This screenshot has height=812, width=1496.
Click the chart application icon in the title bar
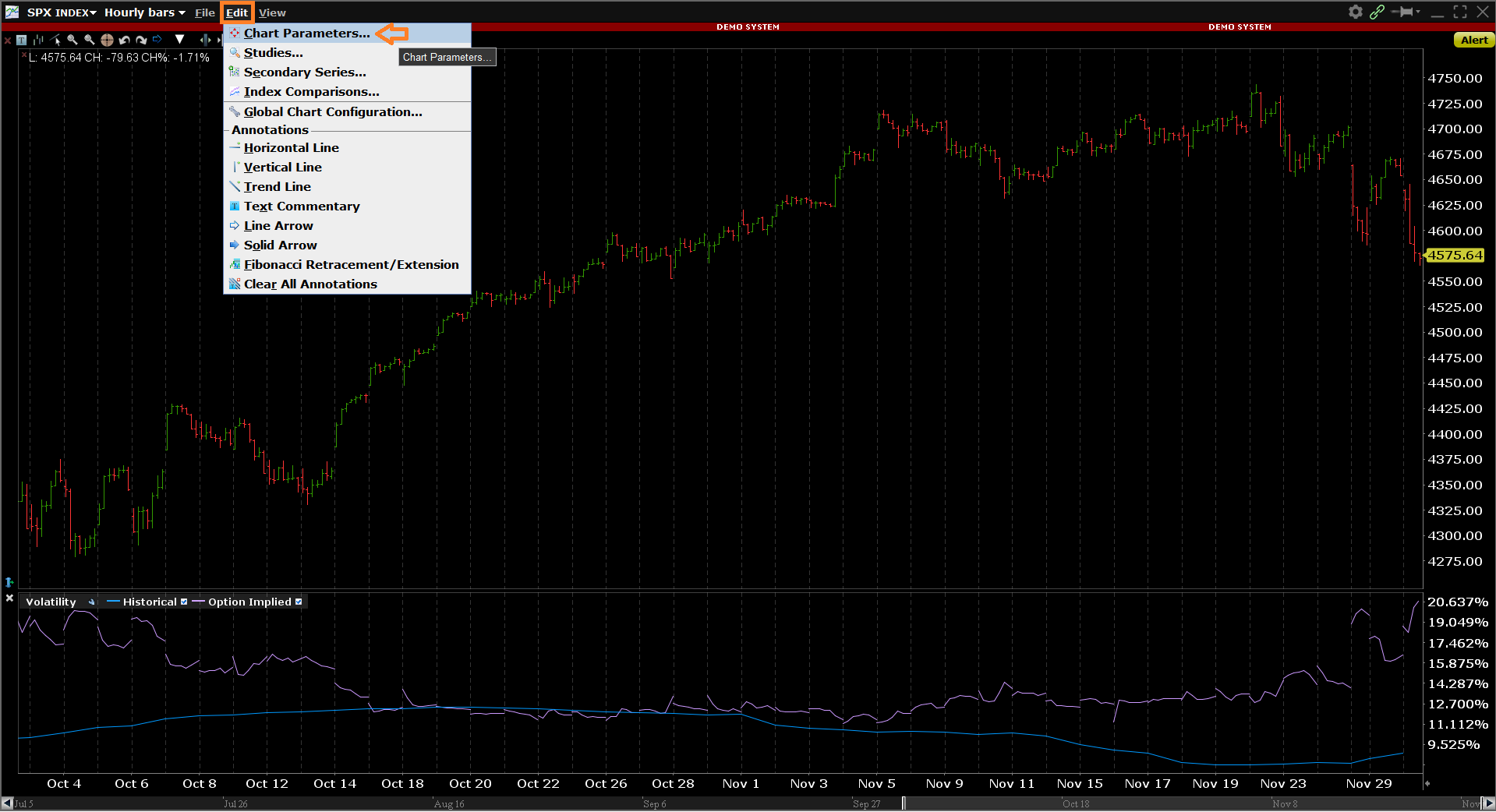coord(12,12)
